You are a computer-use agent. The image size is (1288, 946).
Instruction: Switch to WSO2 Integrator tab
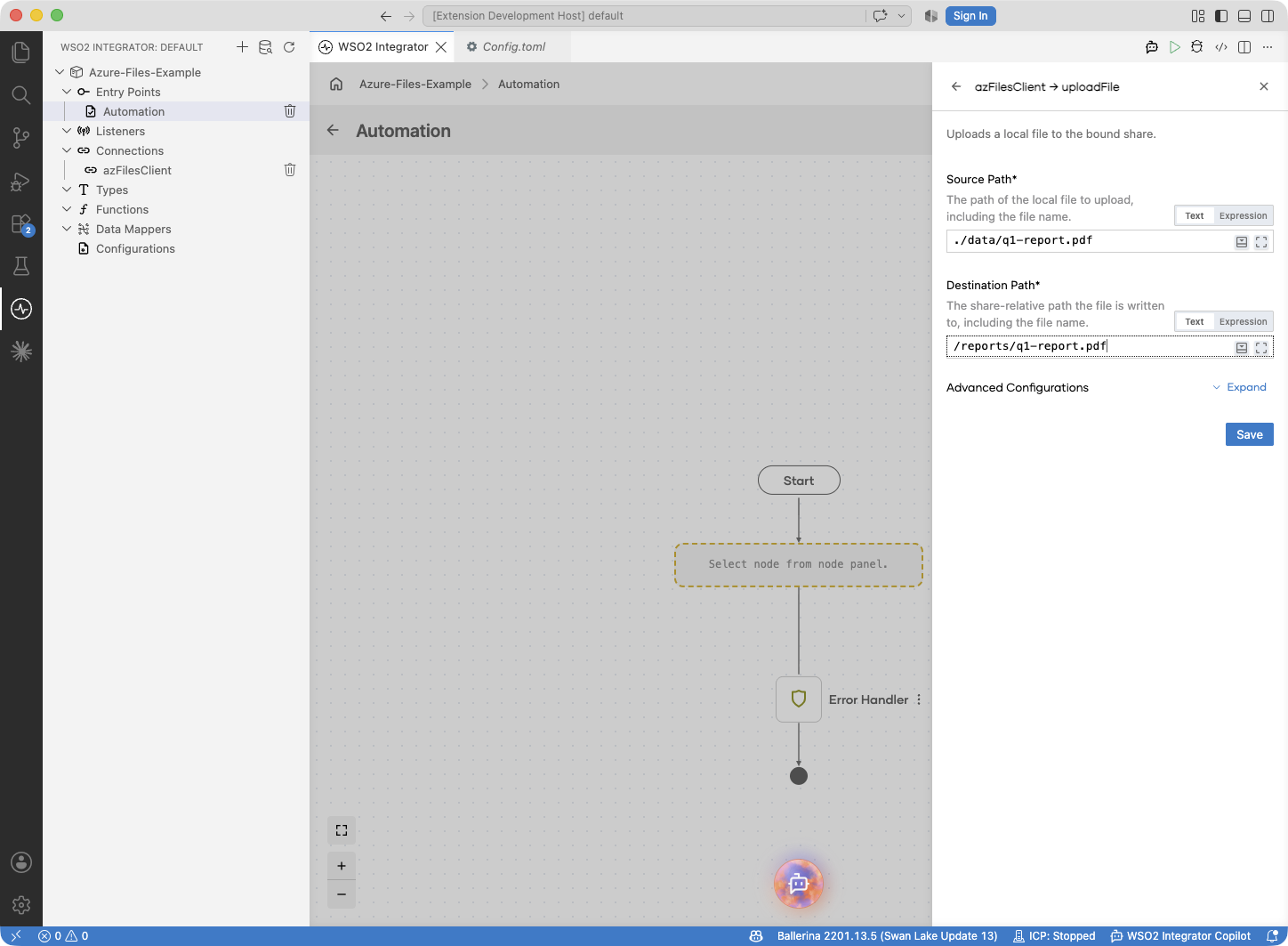coord(382,47)
